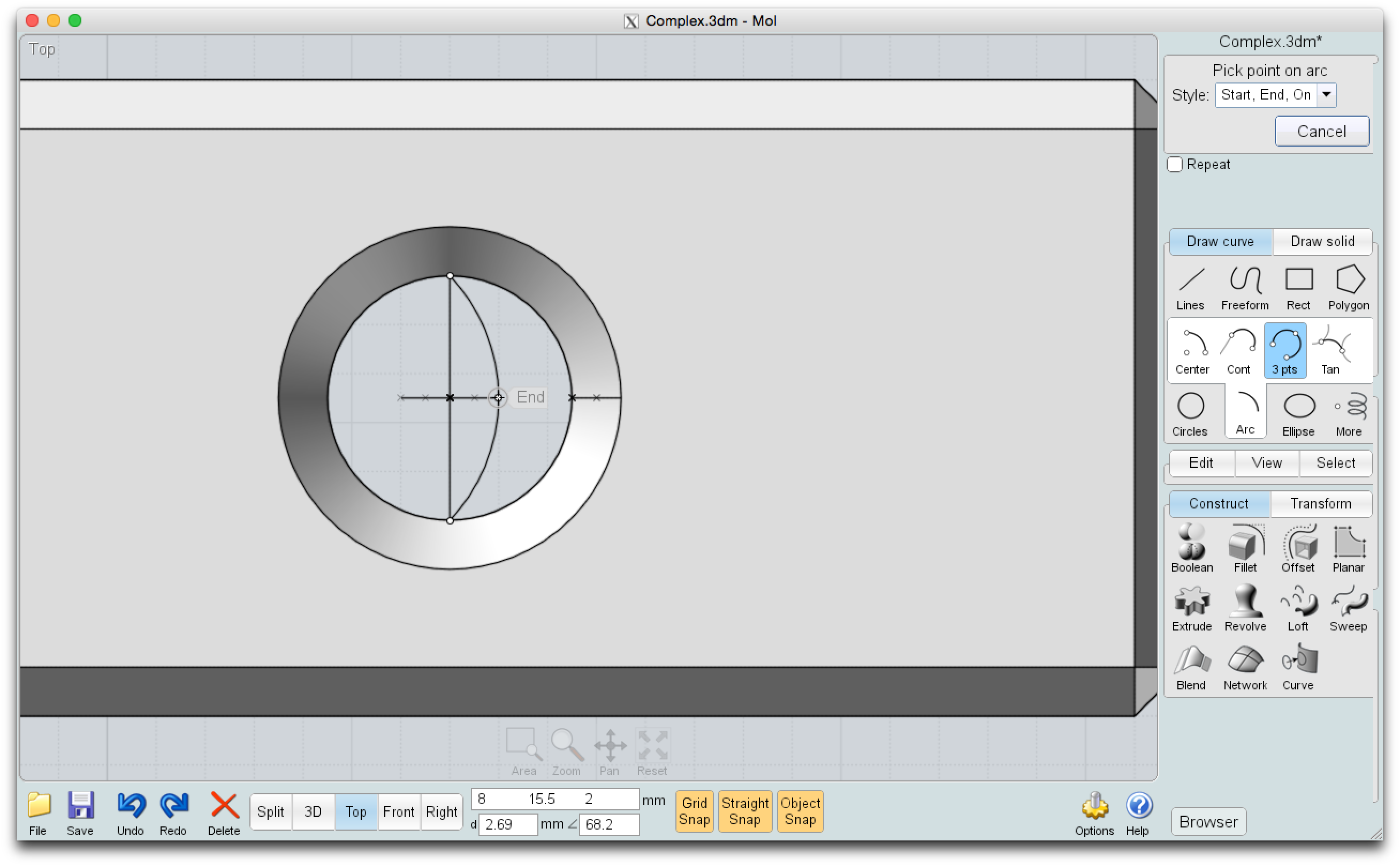The image size is (1400, 866).
Task: Click the Cancel button
Action: point(1321,131)
